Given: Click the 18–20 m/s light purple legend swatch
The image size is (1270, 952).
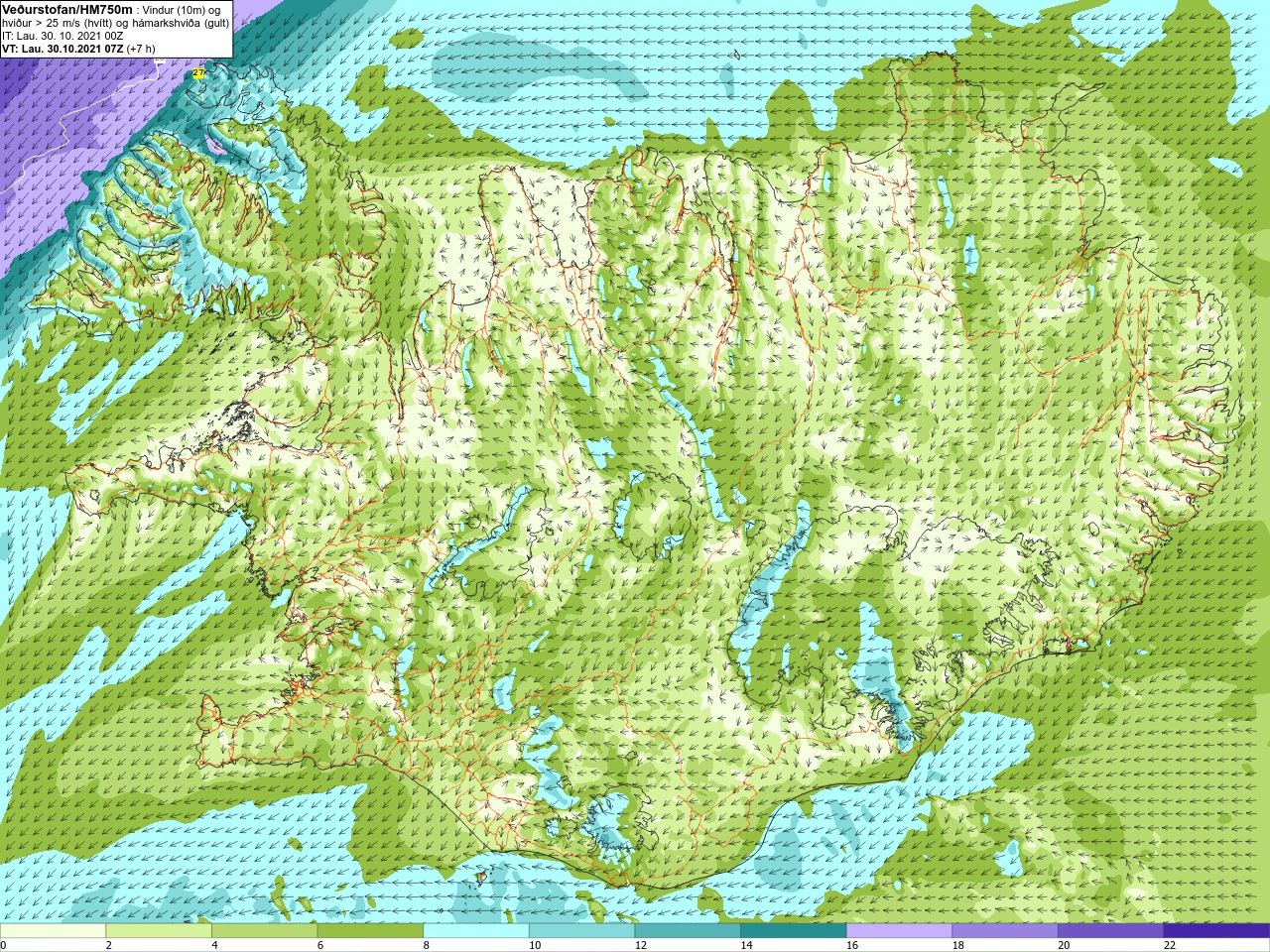Looking at the screenshot, I should click(1005, 931).
